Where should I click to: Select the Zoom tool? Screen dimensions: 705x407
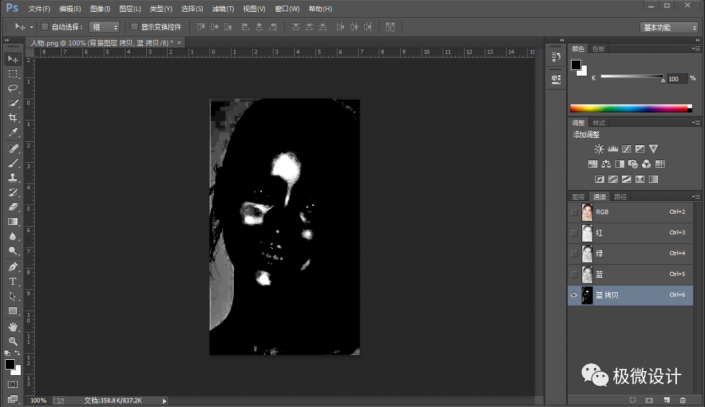pyautogui.click(x=13, y=340)
